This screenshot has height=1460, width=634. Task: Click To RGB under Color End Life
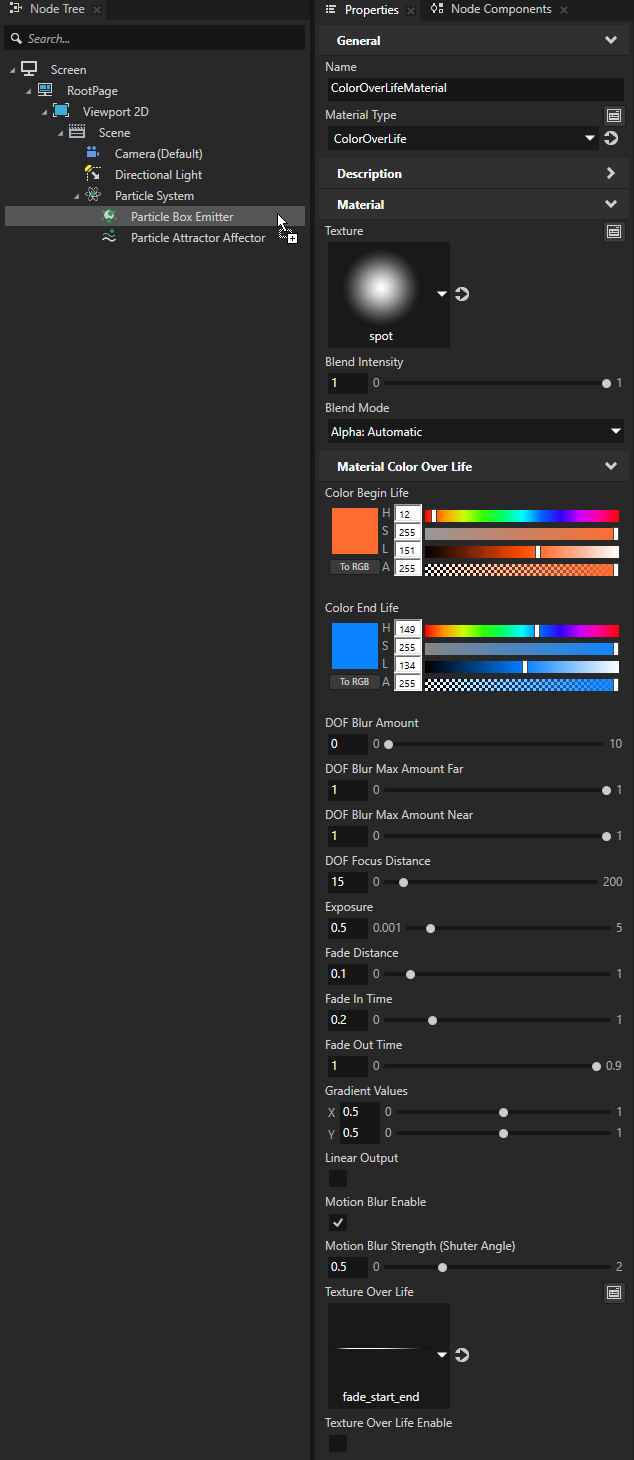(x=355, y=684)
